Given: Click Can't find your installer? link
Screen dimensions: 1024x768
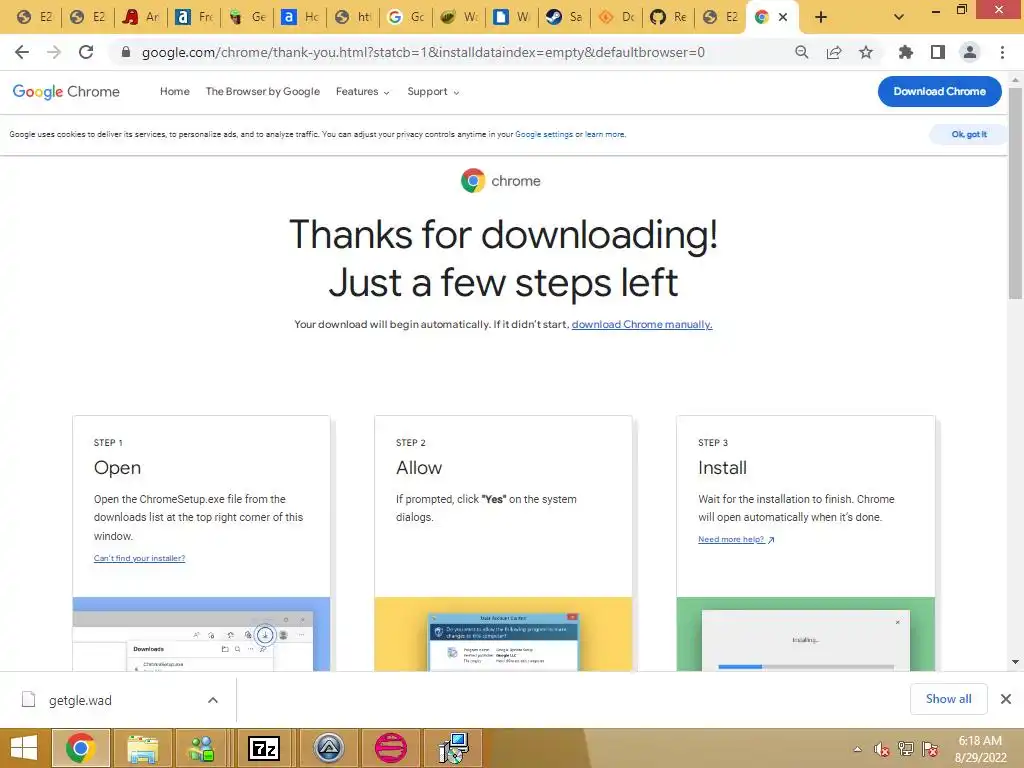Looking at the screenshot, I should 139,558.
